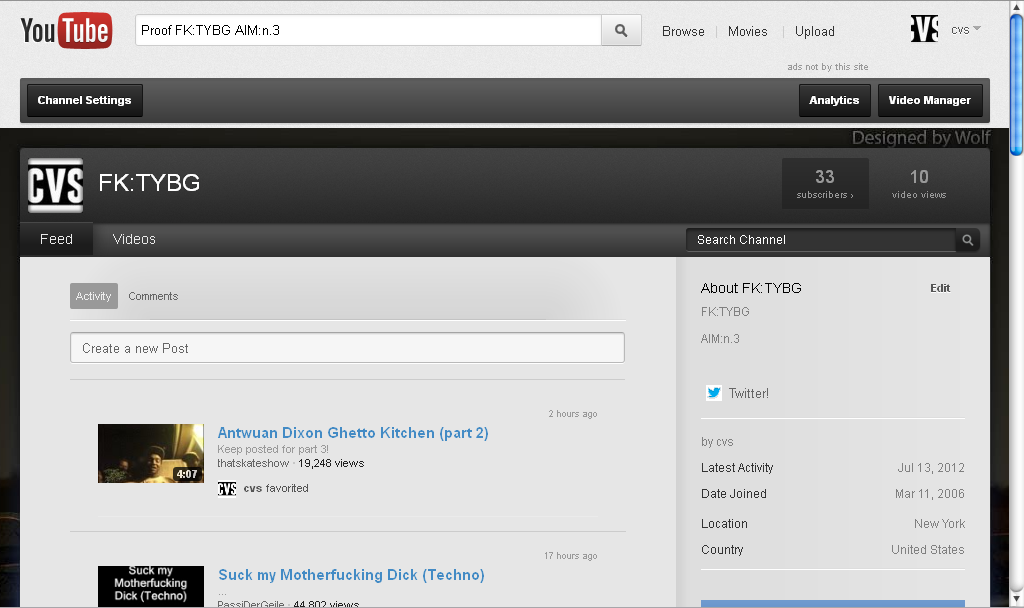The image size is (1024, 608).
Task: Open Movies in top navigation
Action: click(748, 31)
